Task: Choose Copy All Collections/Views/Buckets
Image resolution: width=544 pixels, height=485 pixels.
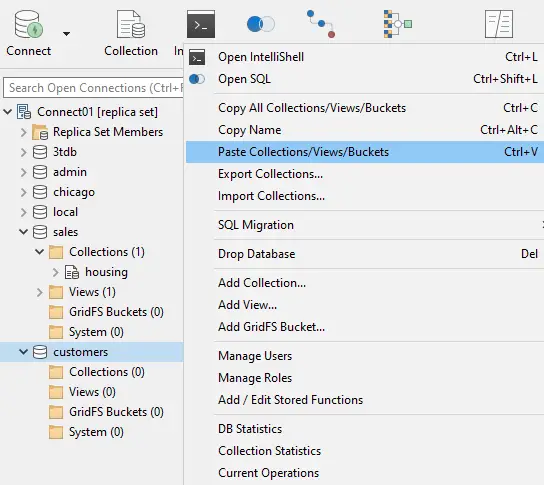Action: [x=365, y=108]
